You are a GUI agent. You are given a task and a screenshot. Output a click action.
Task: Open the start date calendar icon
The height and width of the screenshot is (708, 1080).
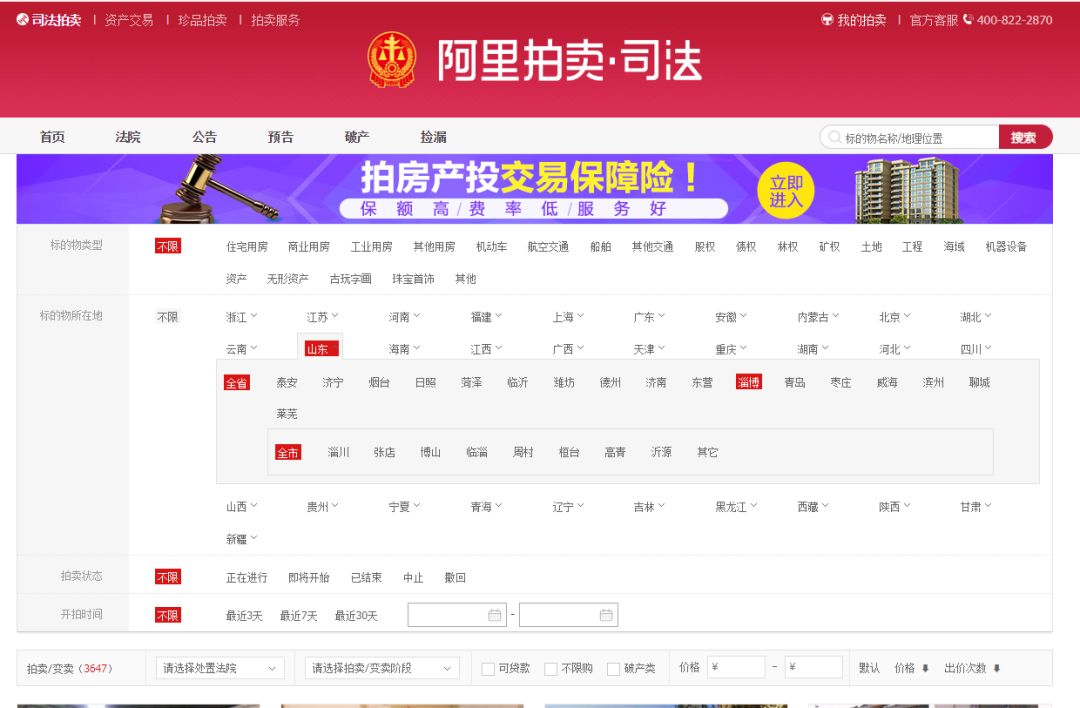pos(495,615)
